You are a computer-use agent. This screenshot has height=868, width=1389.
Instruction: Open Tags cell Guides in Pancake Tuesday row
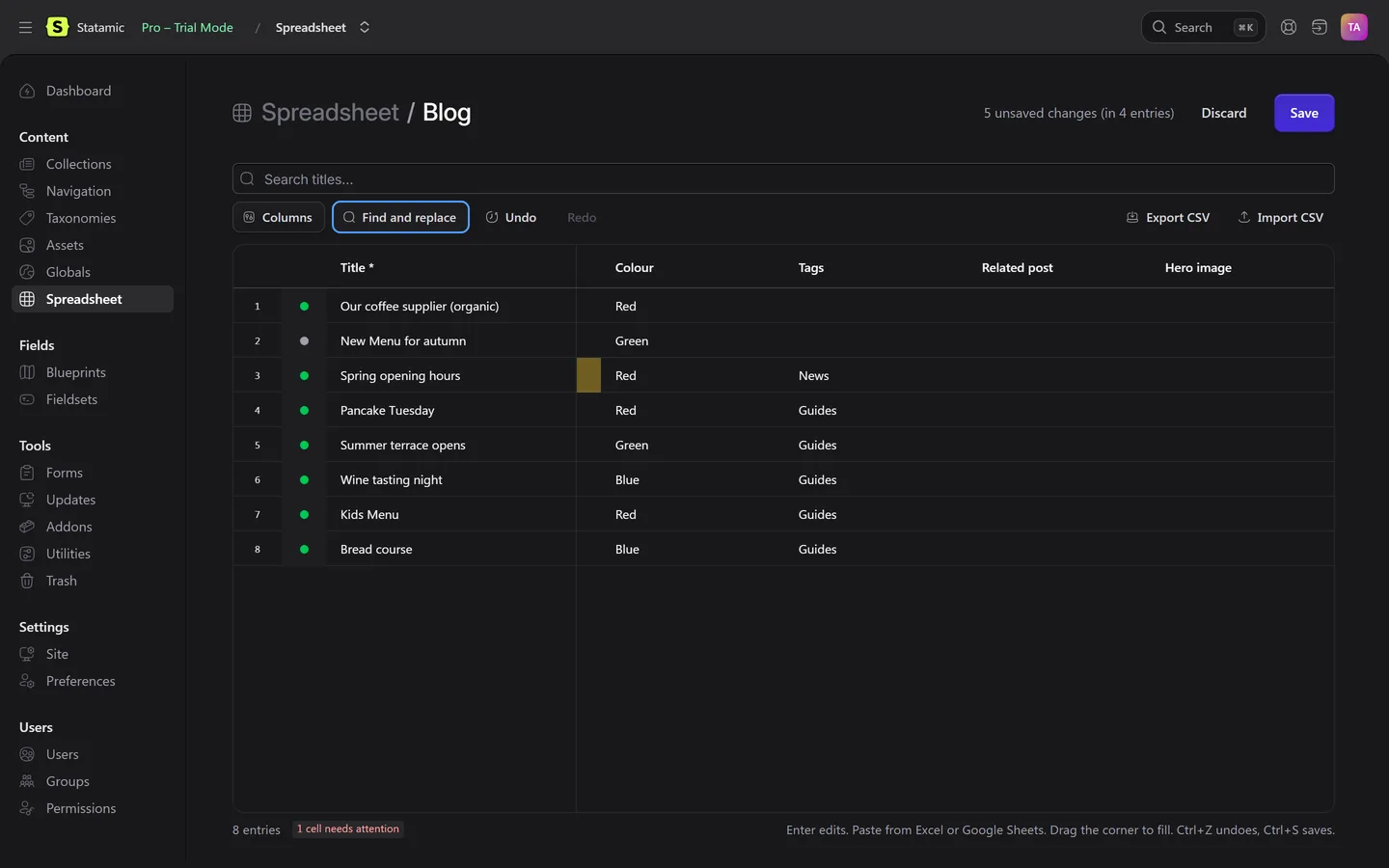pos(875,410)
